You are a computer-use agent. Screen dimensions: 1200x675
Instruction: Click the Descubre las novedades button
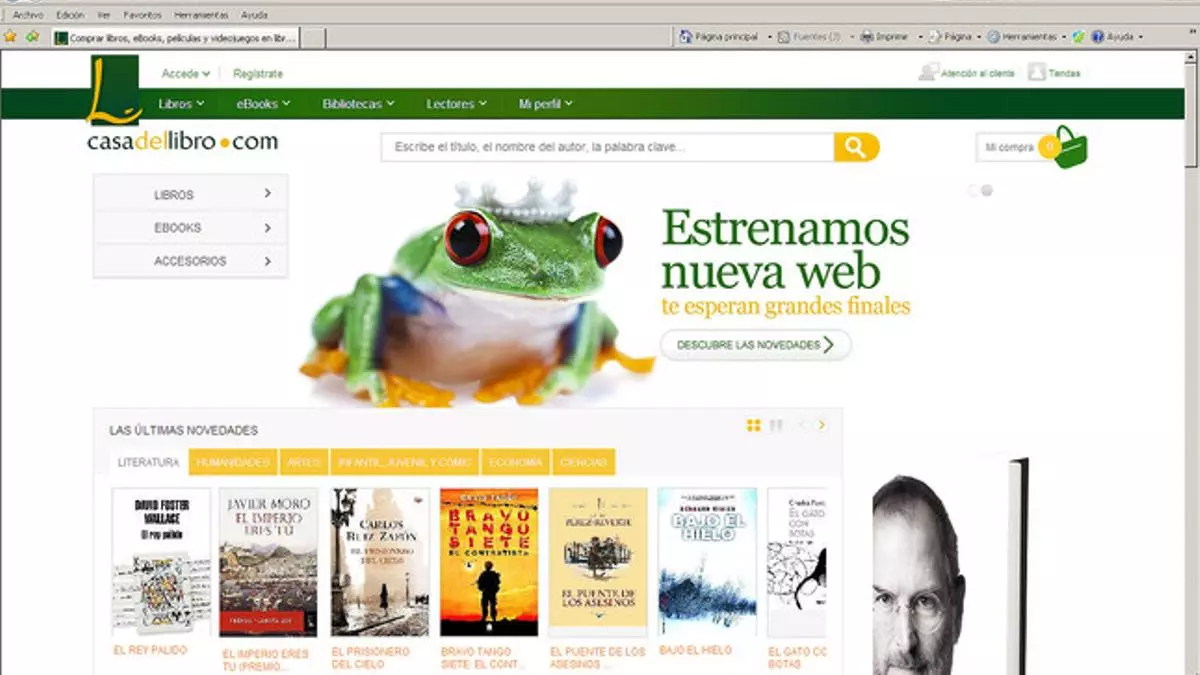(755, 345)
